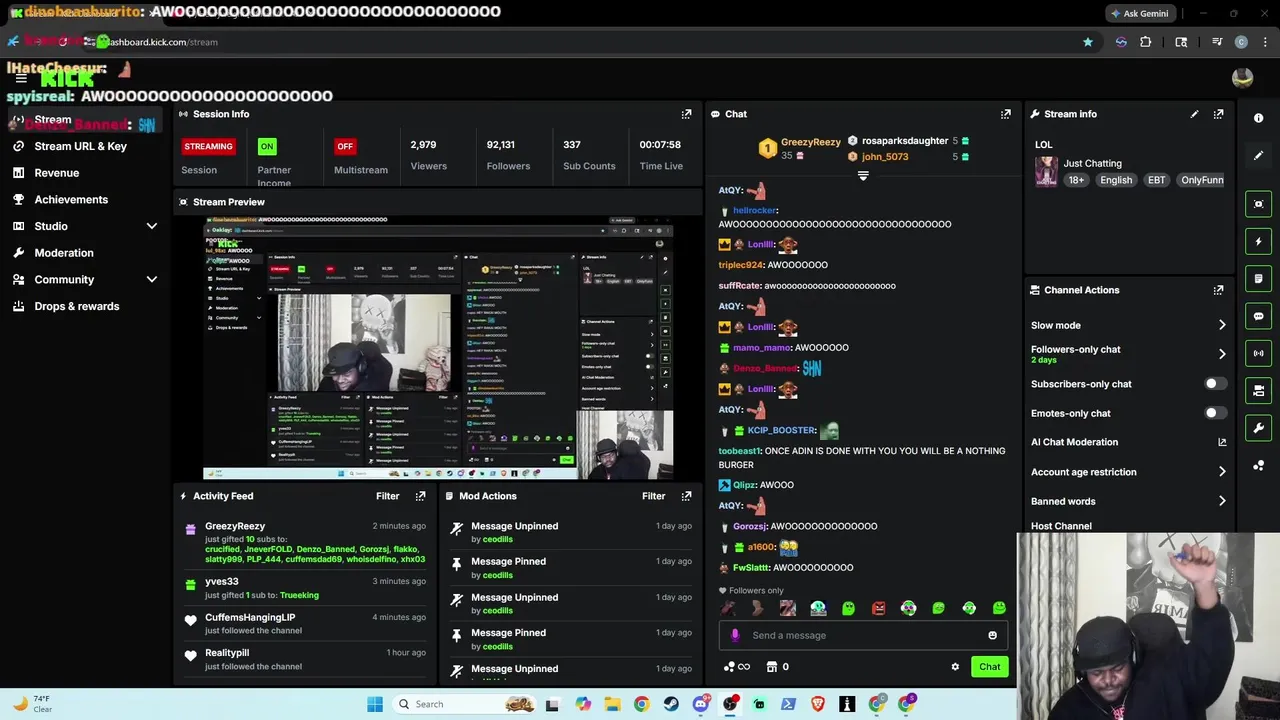Toggle the broadcast signal widget icon in sidebar
This screenshot has height=720, width=1280.
coord(1258,353)
